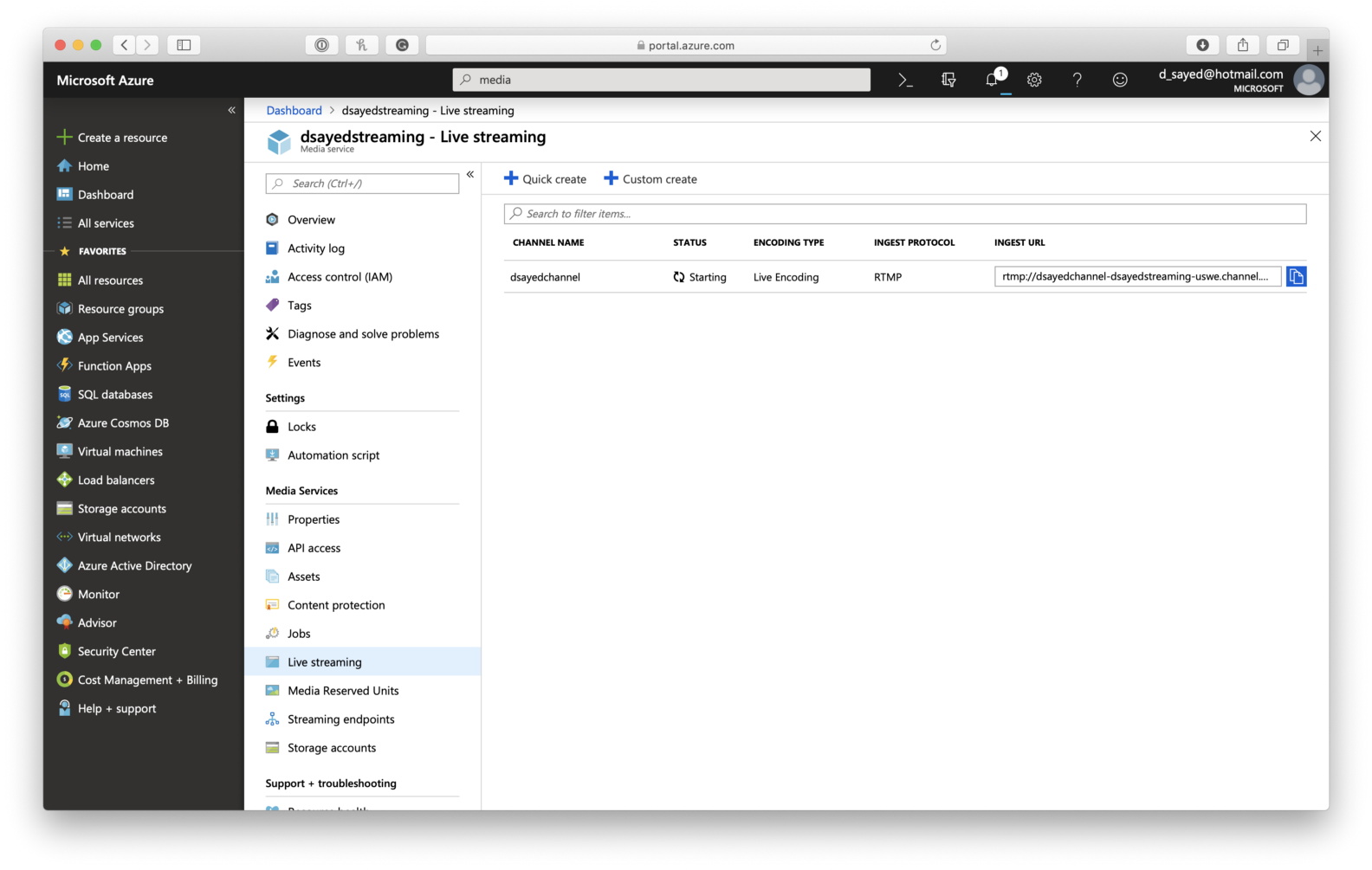Open Help + support

click(x=106, y=709)
